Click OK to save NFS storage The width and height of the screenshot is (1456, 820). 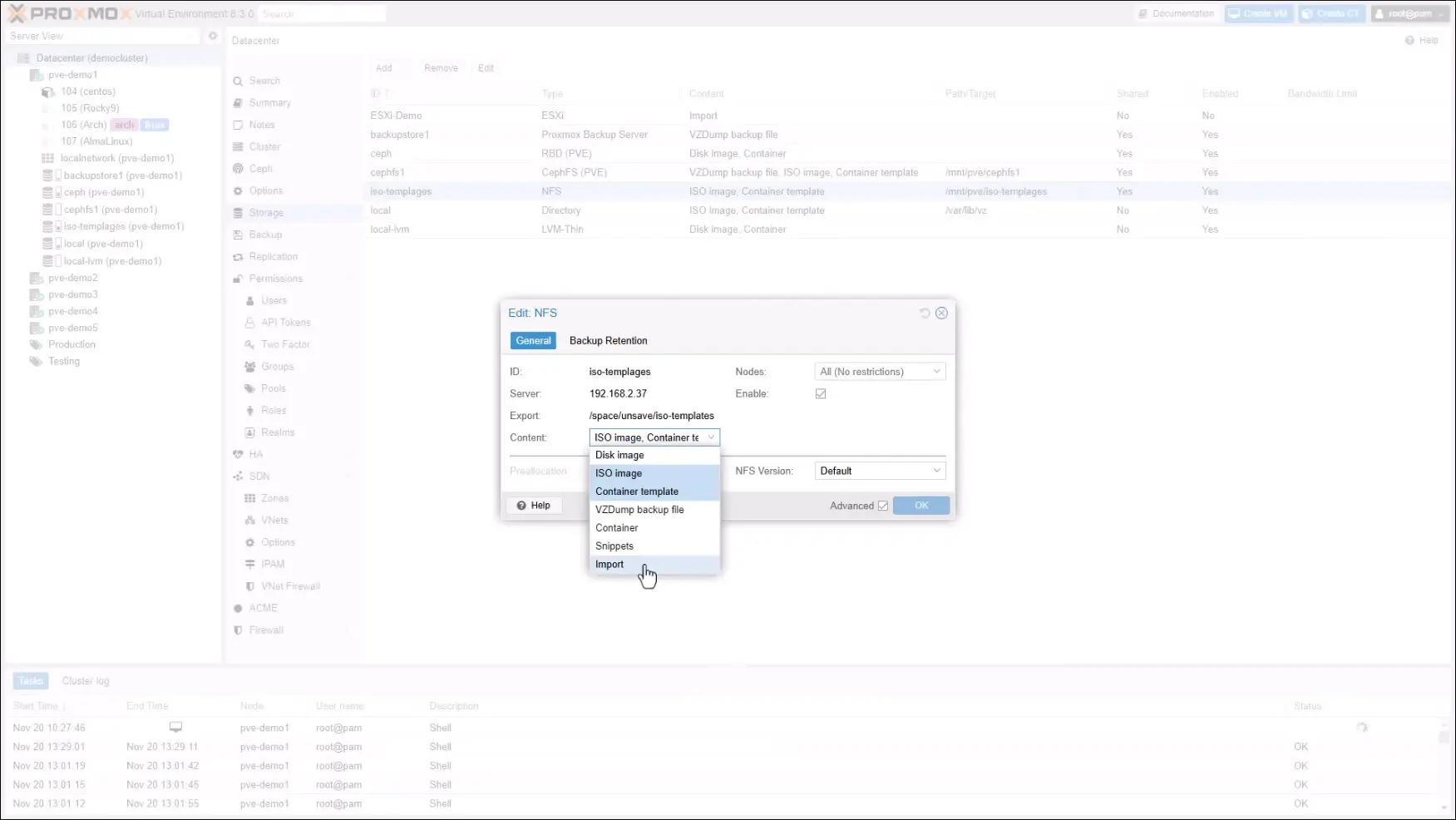[x=921, y=506]
